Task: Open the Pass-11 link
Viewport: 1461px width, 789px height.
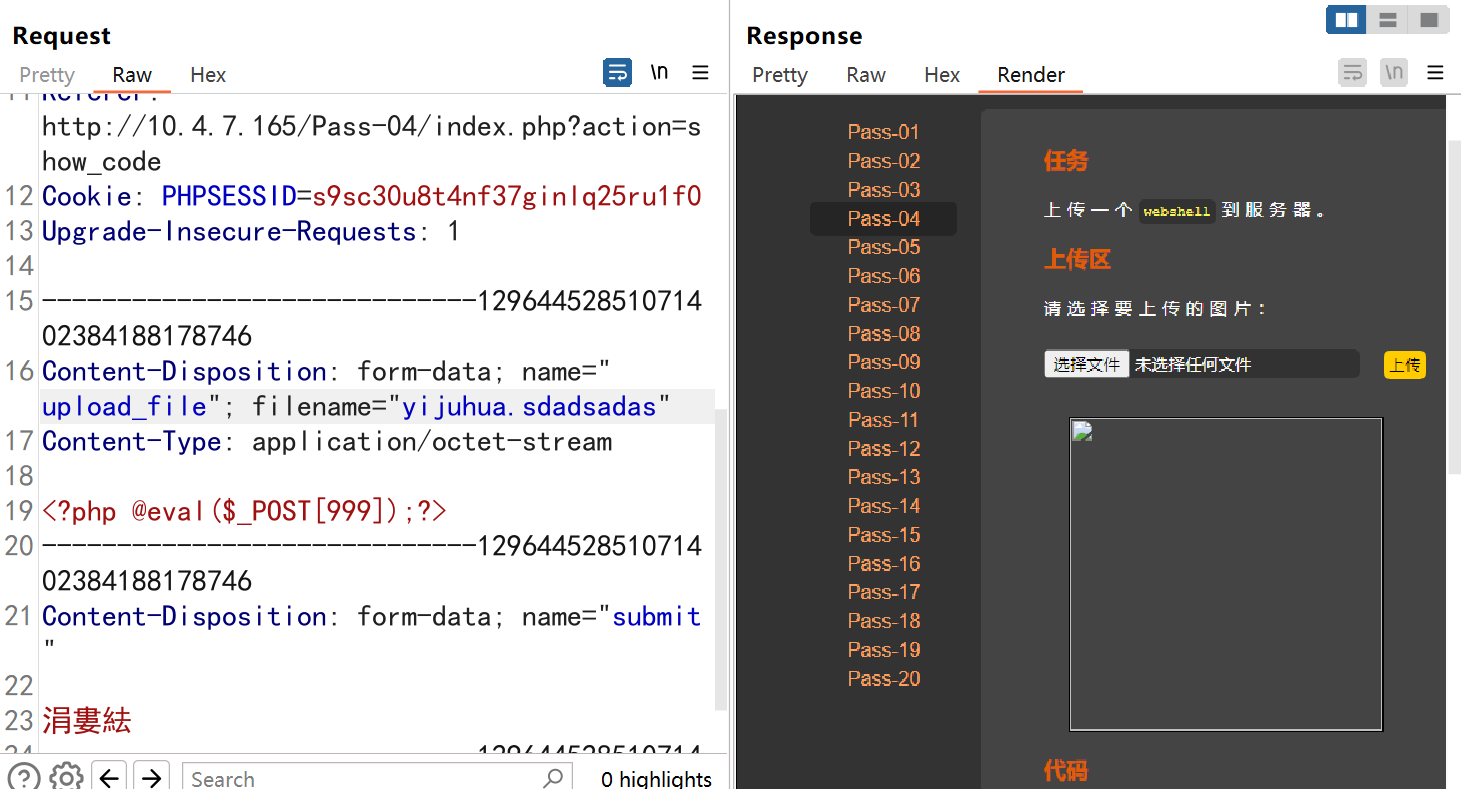Action: click(x=883, y=420)
